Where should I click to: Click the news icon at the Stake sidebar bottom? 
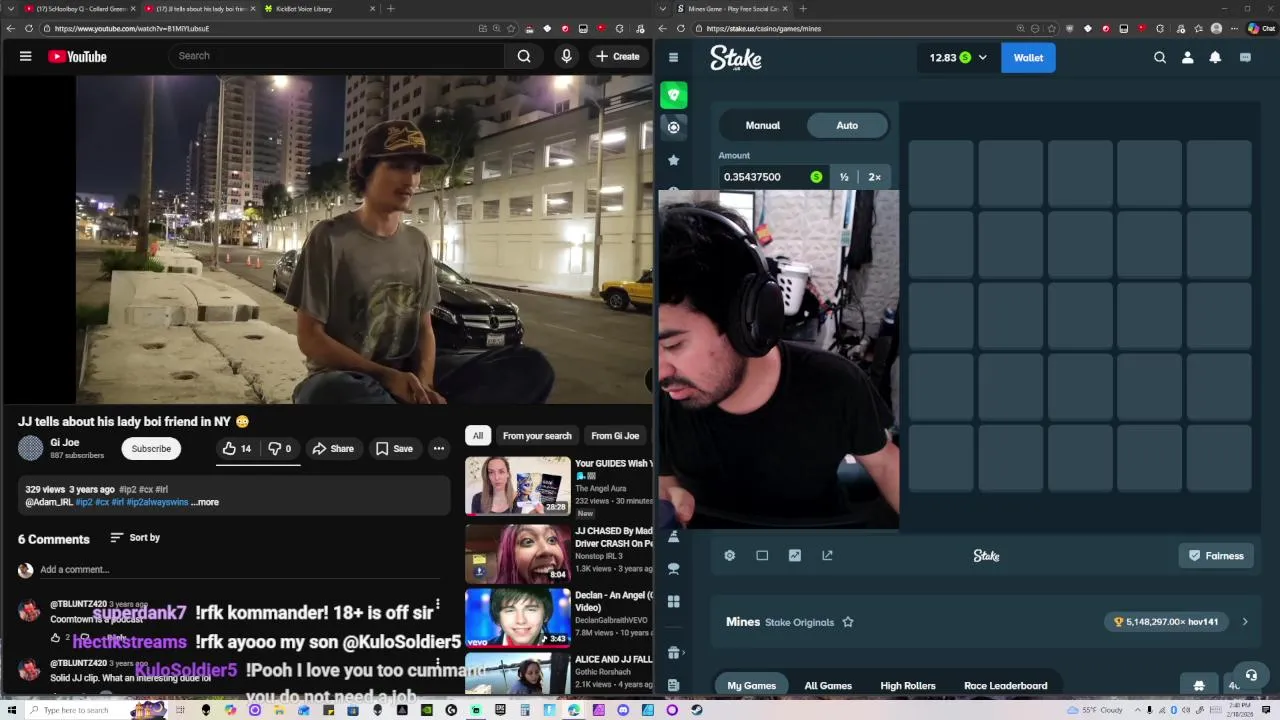coord(674,685)
